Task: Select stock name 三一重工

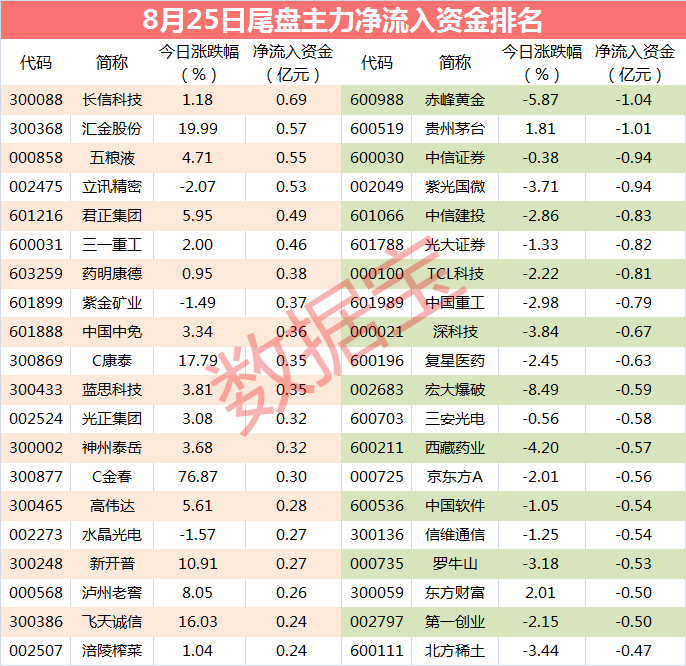Action: (x=112, y=245)
